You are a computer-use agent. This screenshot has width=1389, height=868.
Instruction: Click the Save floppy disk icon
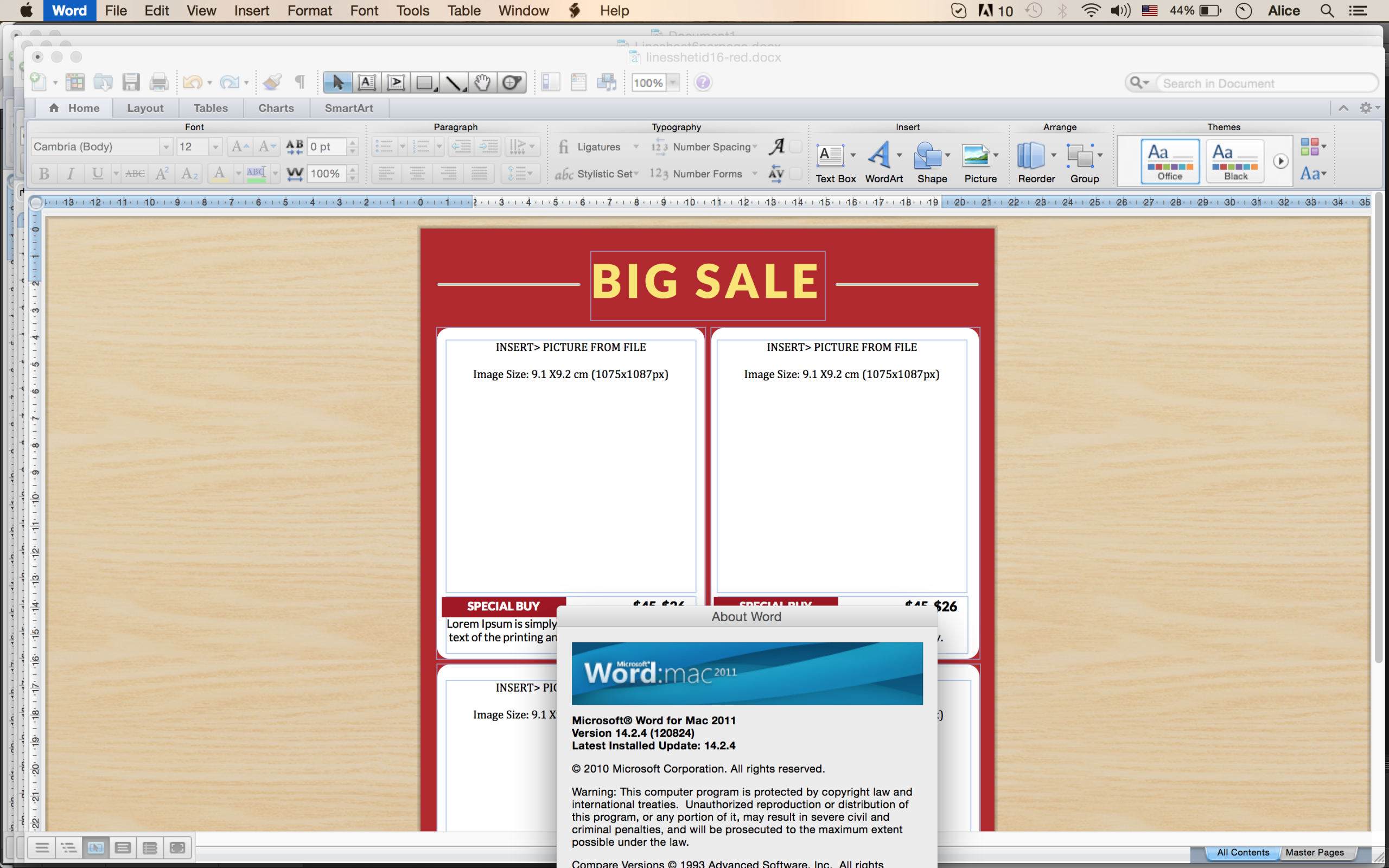131,82
